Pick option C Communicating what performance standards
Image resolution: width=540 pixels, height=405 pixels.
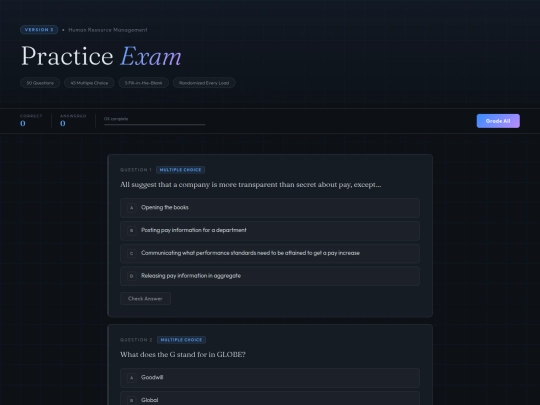click(270, 253)
